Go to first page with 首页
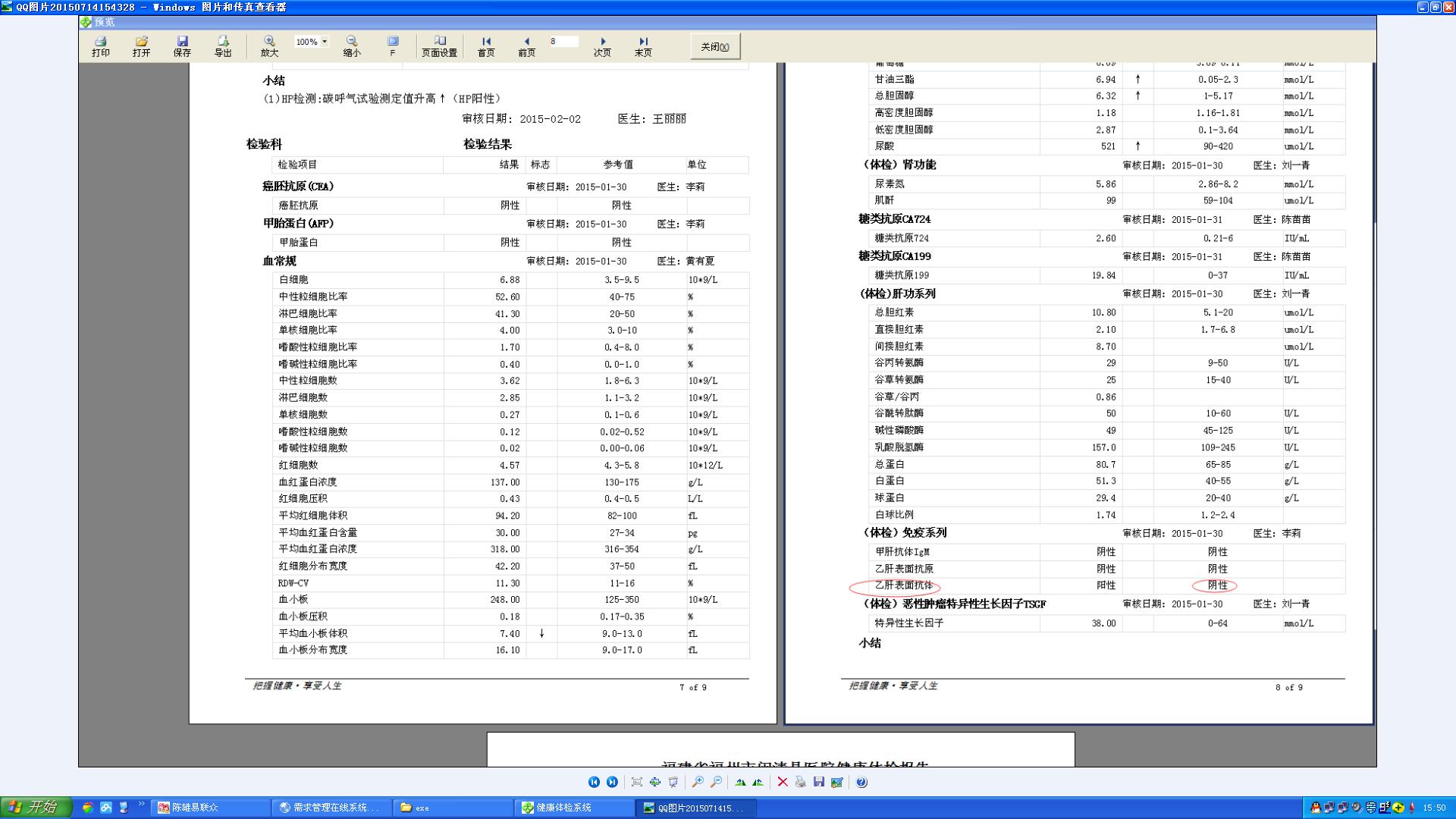Viewport: 1456px width, 819px height. click(486, 46)
